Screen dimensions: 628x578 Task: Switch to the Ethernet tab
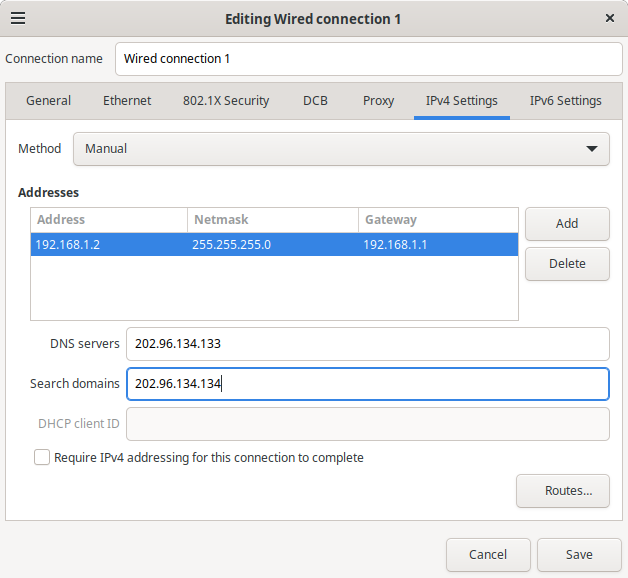click(127, 100)
